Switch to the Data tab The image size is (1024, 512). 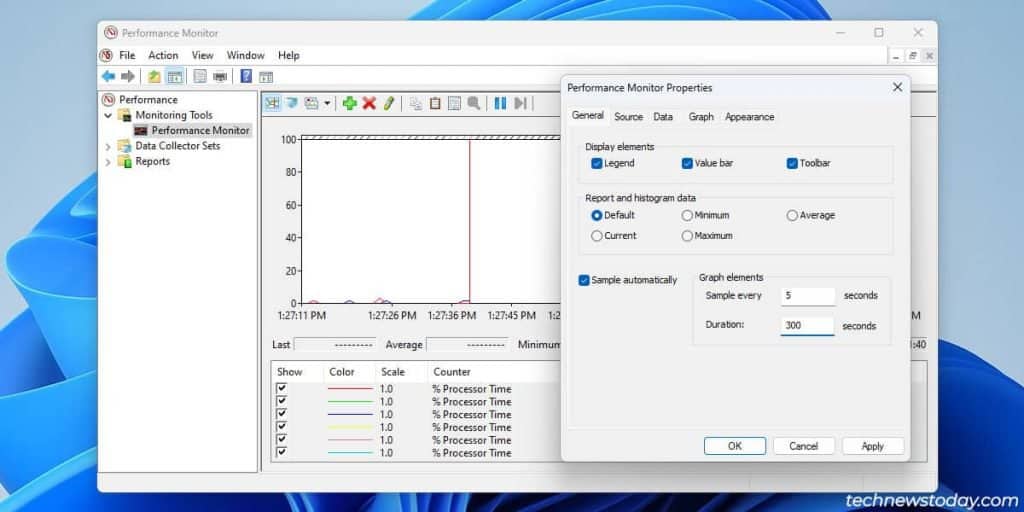coord(663,117)
